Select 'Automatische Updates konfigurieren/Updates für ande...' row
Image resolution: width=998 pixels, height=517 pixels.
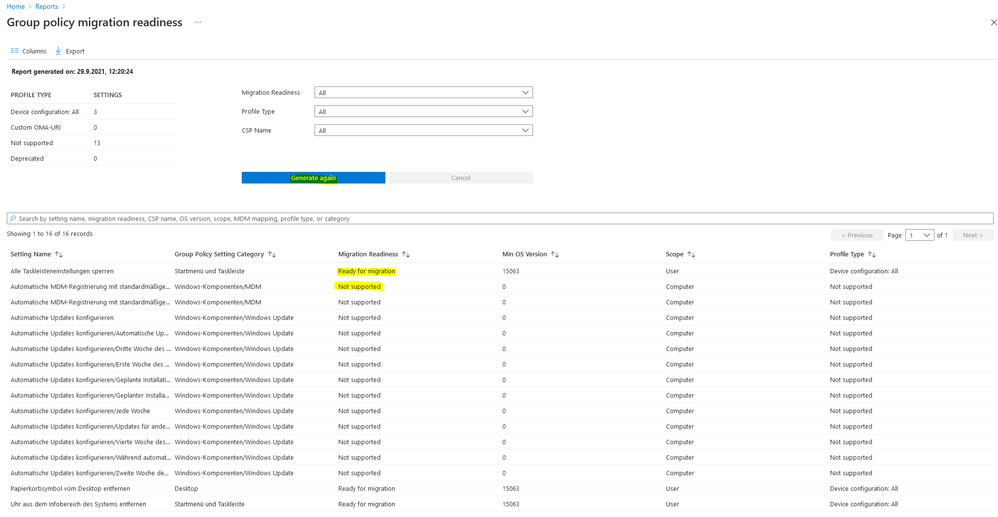[499, 427]
